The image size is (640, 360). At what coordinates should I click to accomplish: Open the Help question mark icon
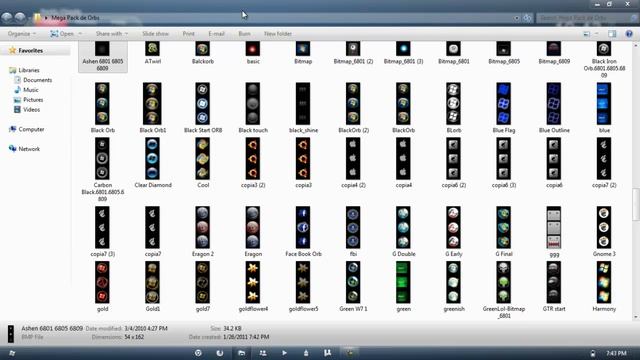tap(629, 34)
